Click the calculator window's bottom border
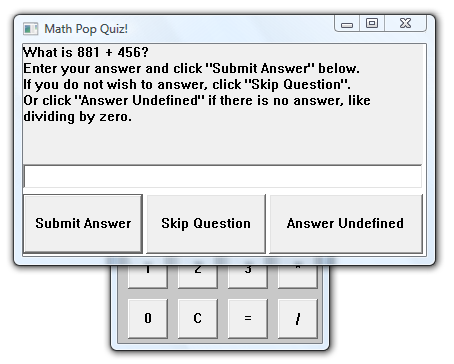 point(220,347)
